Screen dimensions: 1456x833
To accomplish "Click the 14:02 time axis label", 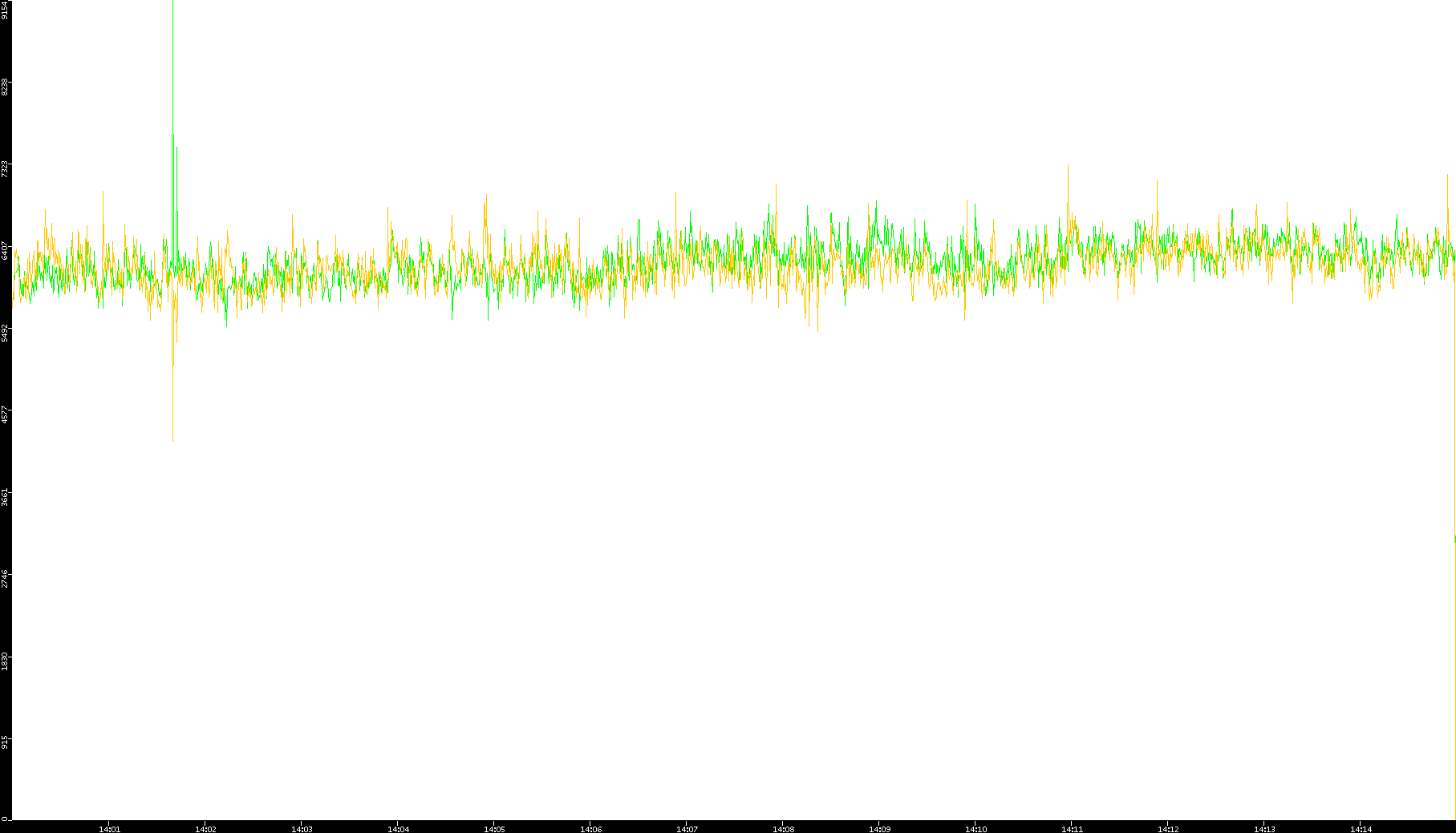I will pos(205,828).
